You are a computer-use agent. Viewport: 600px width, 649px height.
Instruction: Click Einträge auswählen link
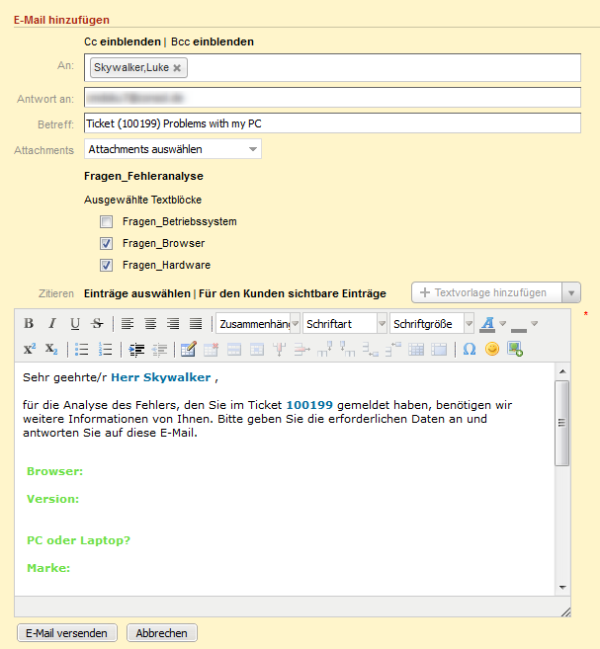pos(137,293)
